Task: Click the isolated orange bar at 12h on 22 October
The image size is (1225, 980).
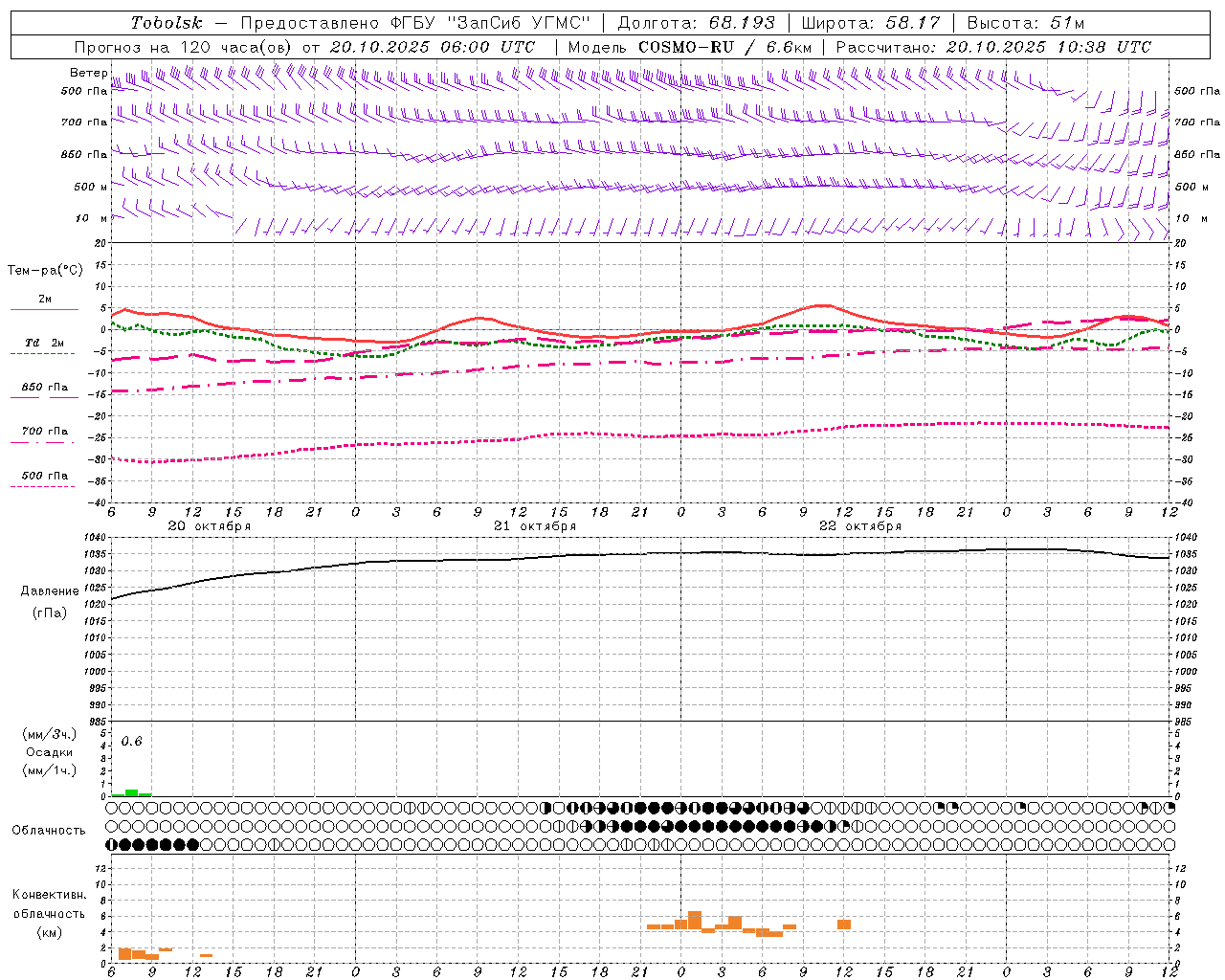Action: tap(844, 924)
